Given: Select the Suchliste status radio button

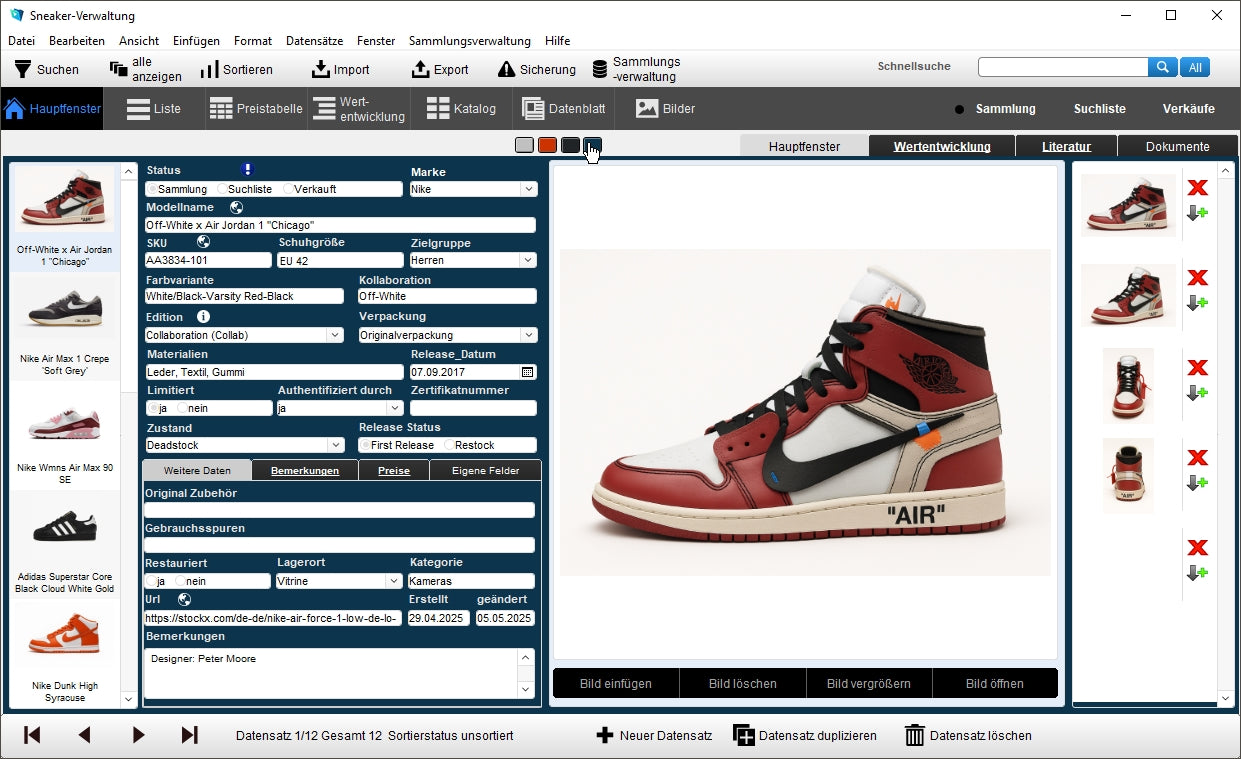Looking at the screenshot, I should tap(222, 189).
